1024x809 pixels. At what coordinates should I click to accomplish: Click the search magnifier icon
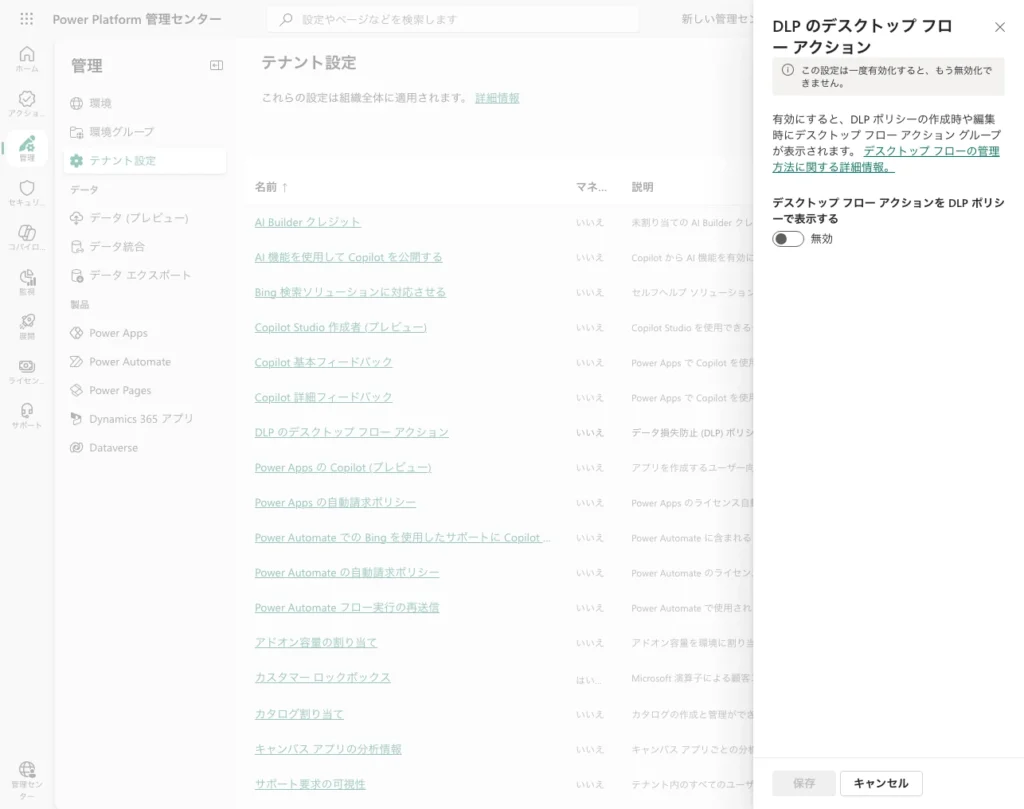(286, 20)
